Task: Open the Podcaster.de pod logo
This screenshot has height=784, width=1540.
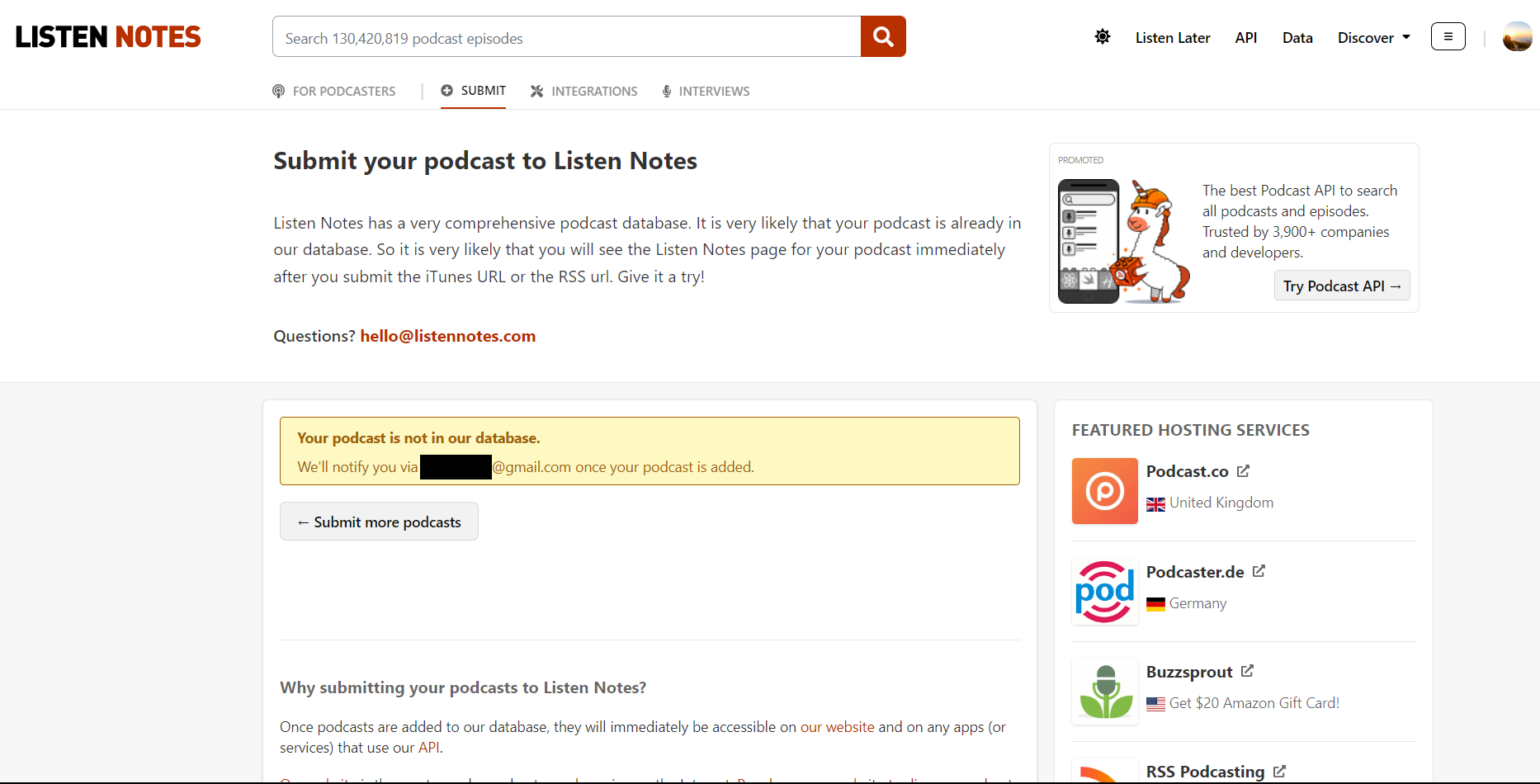Action: tap(1105, 592)
